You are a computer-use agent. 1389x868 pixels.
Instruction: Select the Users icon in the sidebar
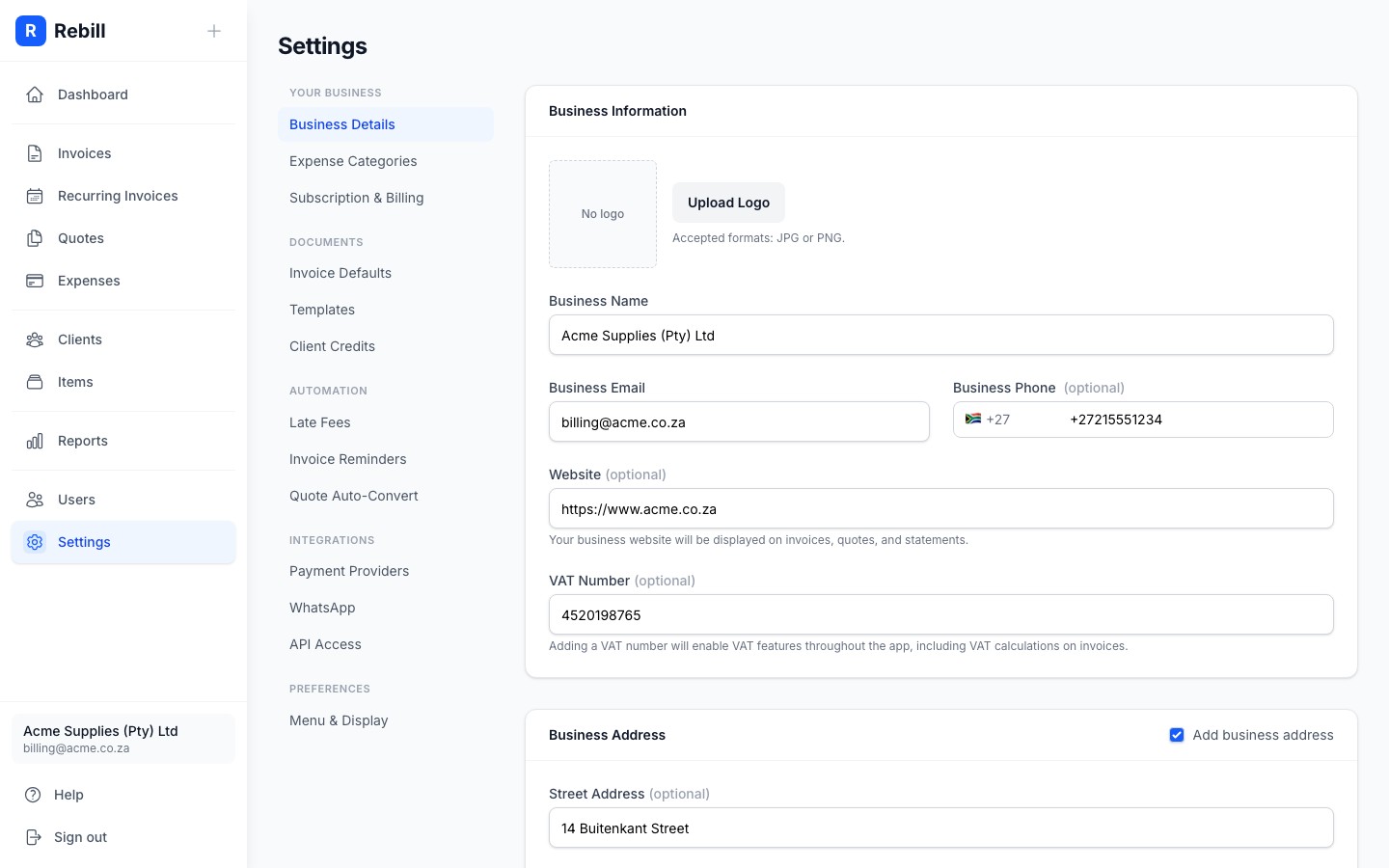(35, 500)
